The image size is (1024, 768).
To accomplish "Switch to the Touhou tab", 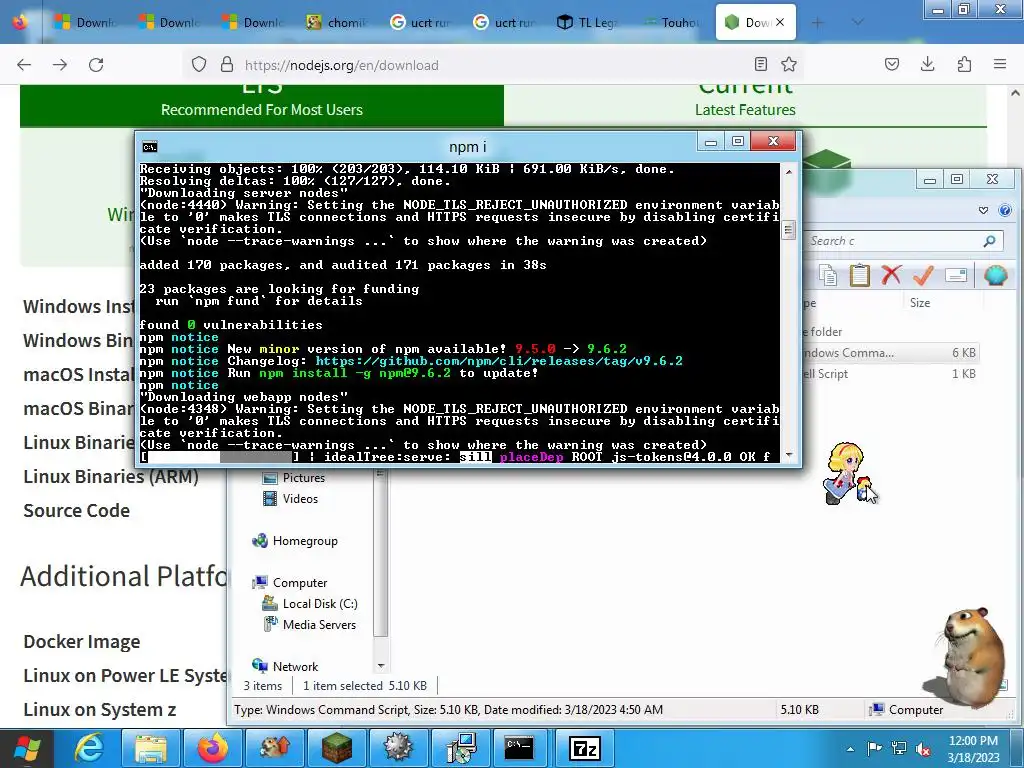I will [673, 23].
